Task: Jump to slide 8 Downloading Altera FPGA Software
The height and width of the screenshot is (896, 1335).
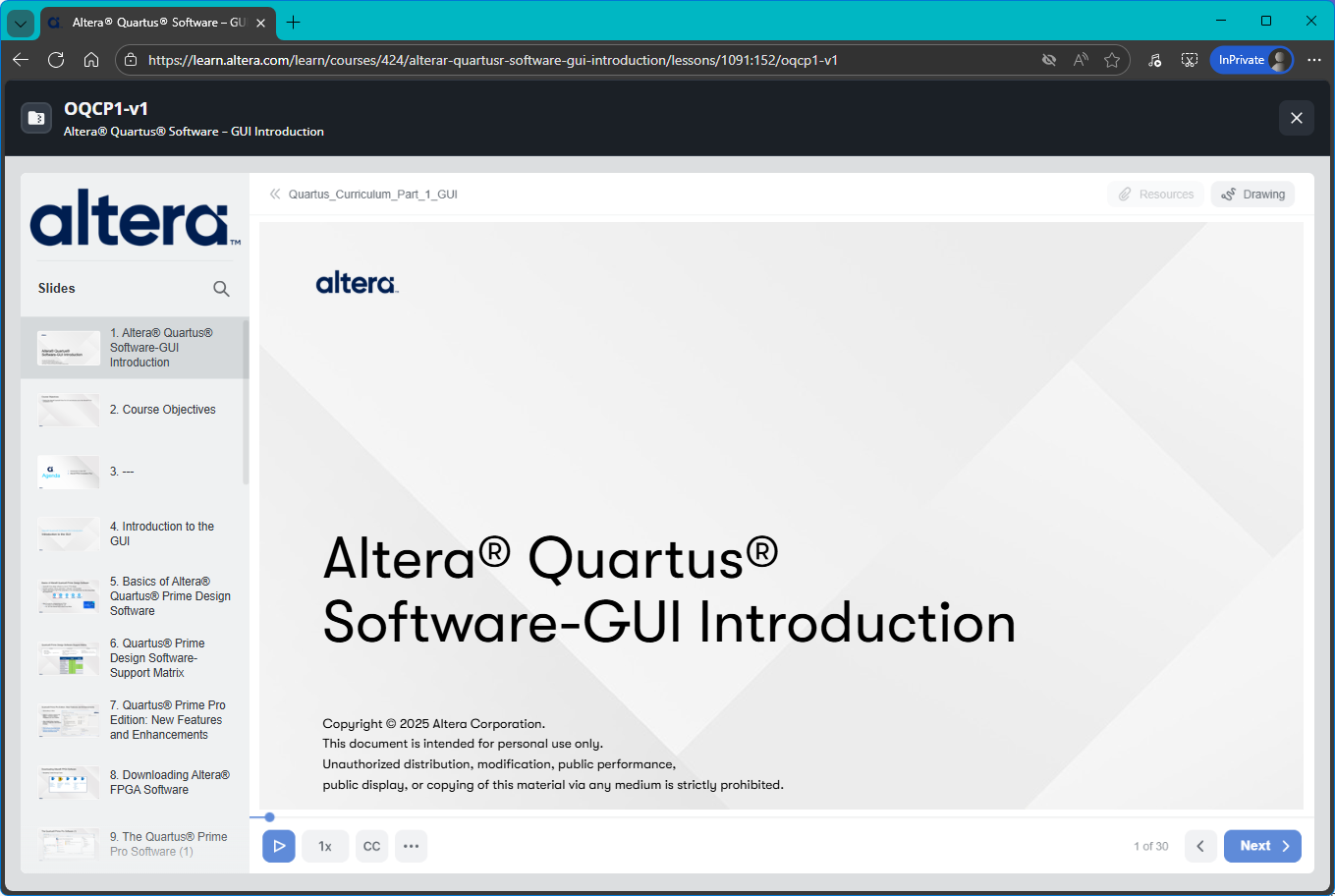Action: 169,782
